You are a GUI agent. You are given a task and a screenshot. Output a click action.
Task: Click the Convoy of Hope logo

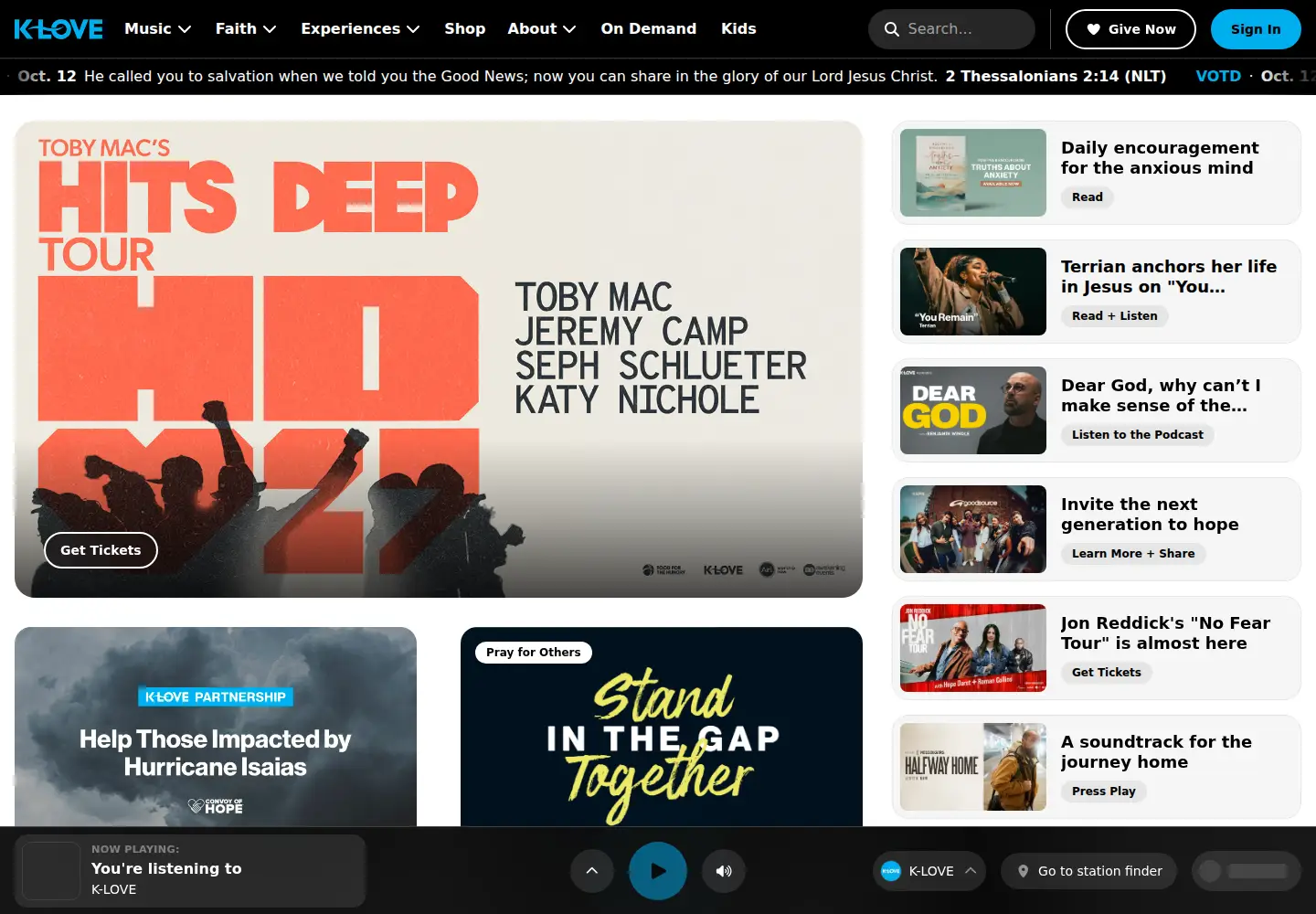pyautogui.click(x=216, y=806)
